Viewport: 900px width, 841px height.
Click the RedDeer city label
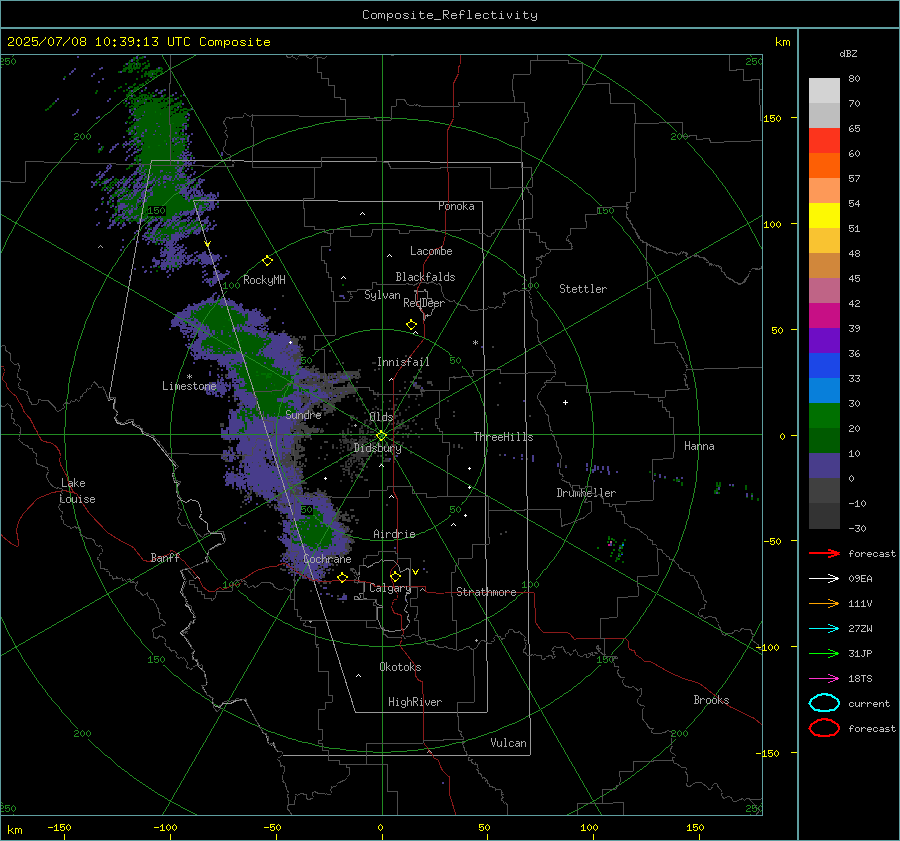(424, 303)
